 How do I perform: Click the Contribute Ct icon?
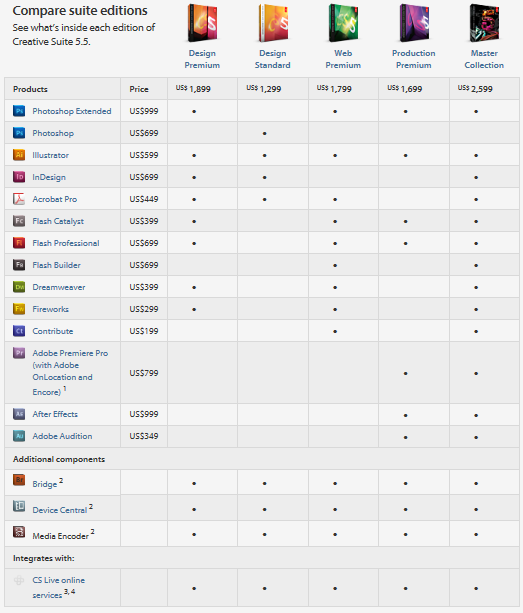point(19,331)
